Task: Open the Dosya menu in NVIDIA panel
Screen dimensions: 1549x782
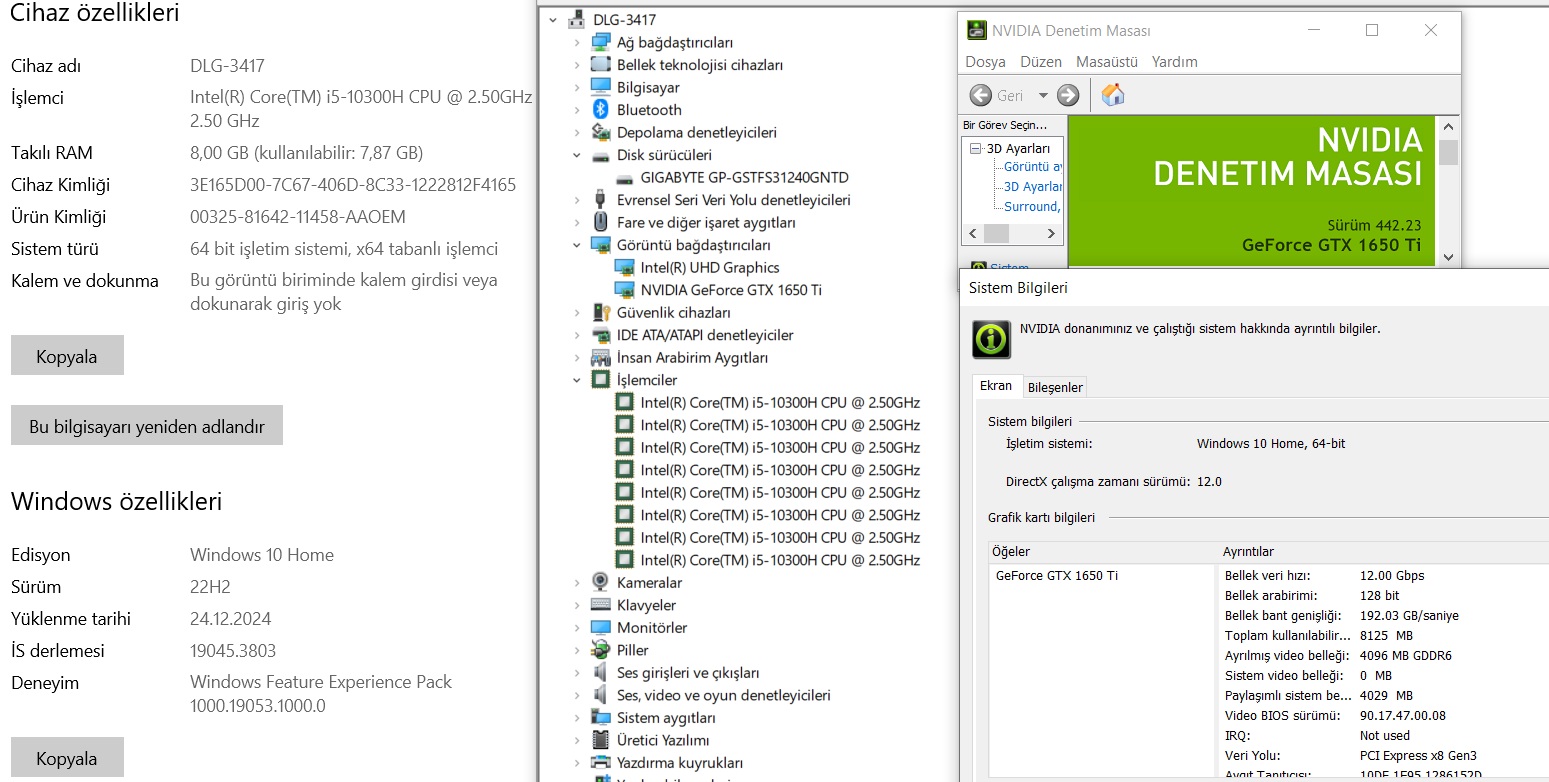Action: pos(985,61)
